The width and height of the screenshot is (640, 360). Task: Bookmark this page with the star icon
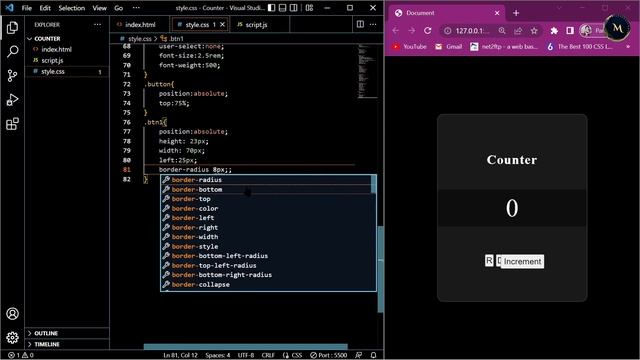pos(534,31)
